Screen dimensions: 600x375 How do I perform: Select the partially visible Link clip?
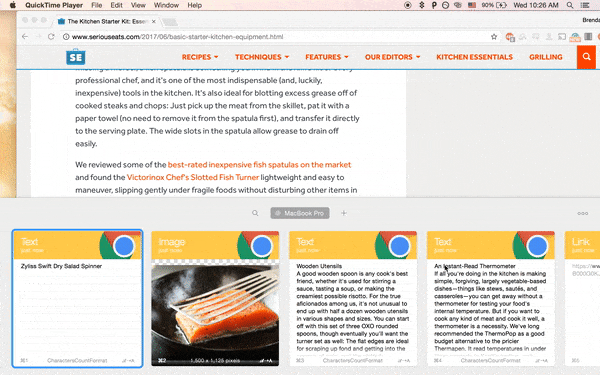(582, 298)
